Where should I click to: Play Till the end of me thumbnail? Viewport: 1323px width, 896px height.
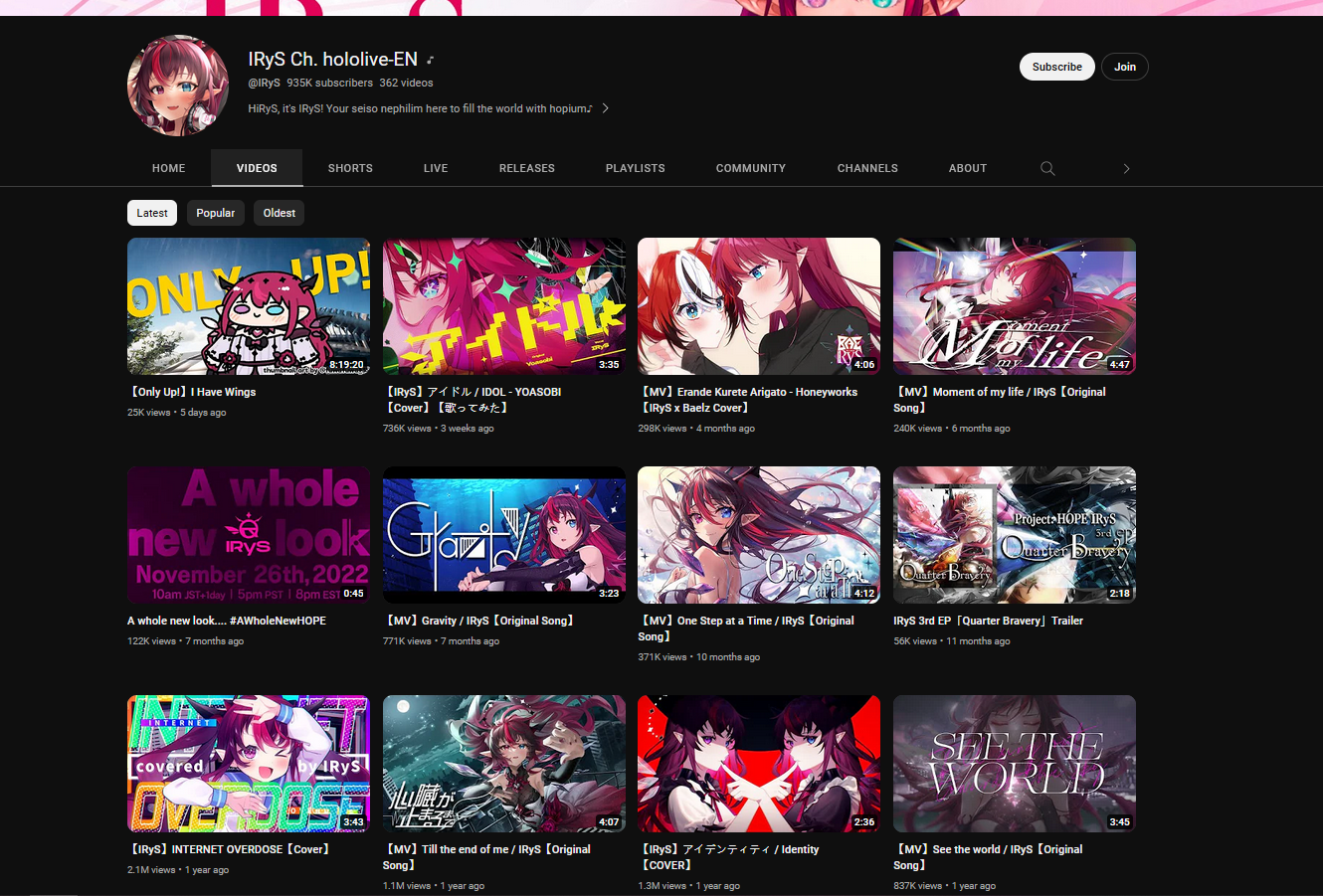tap(504, 764)
